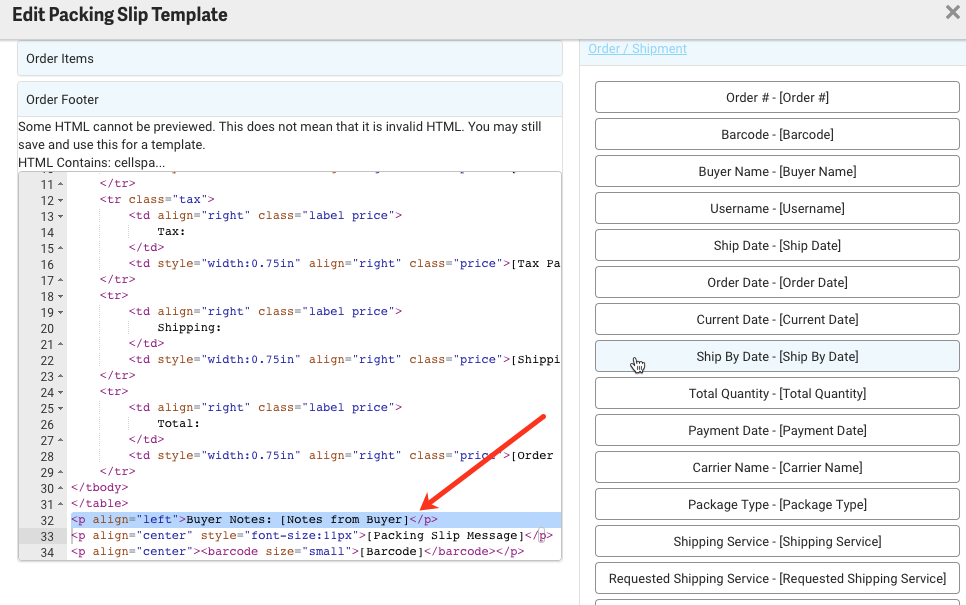Place cursor on the Buyer Notes code line
Viewport: 966px width, 605px height.
coord(300,520)
